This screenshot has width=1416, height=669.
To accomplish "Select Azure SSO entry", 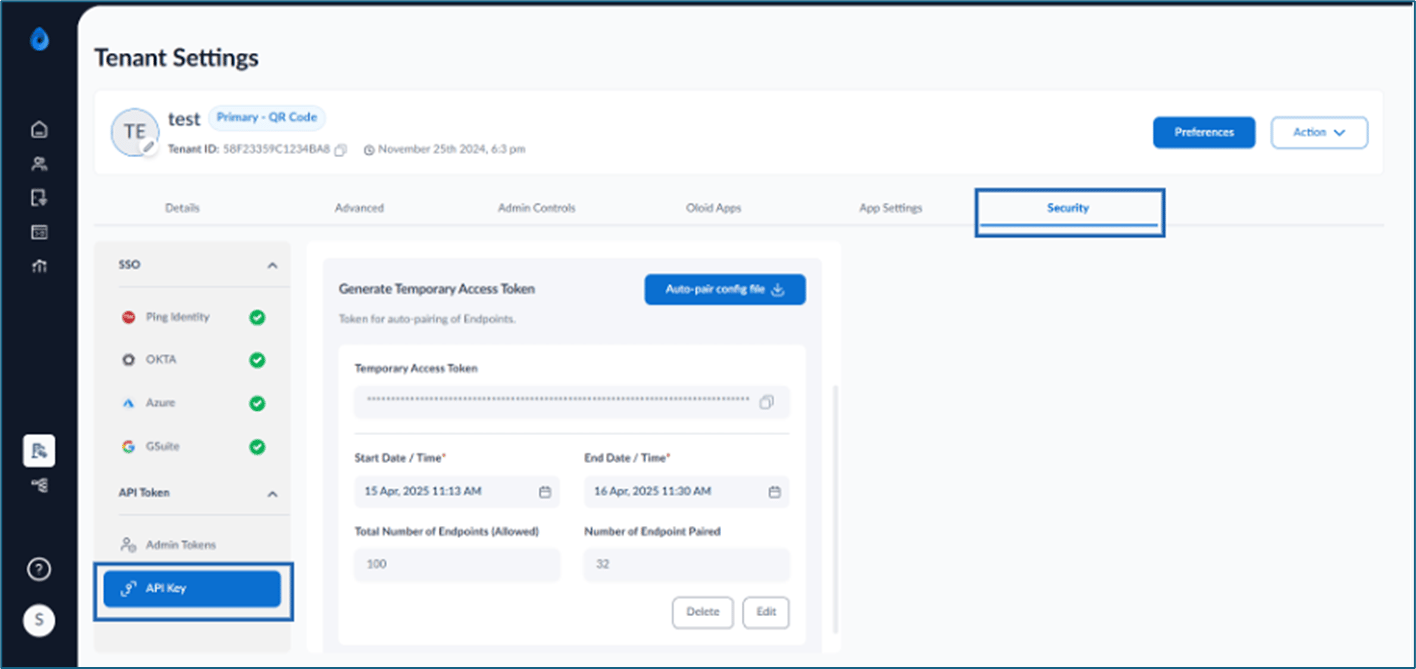I will pos(192,403).
